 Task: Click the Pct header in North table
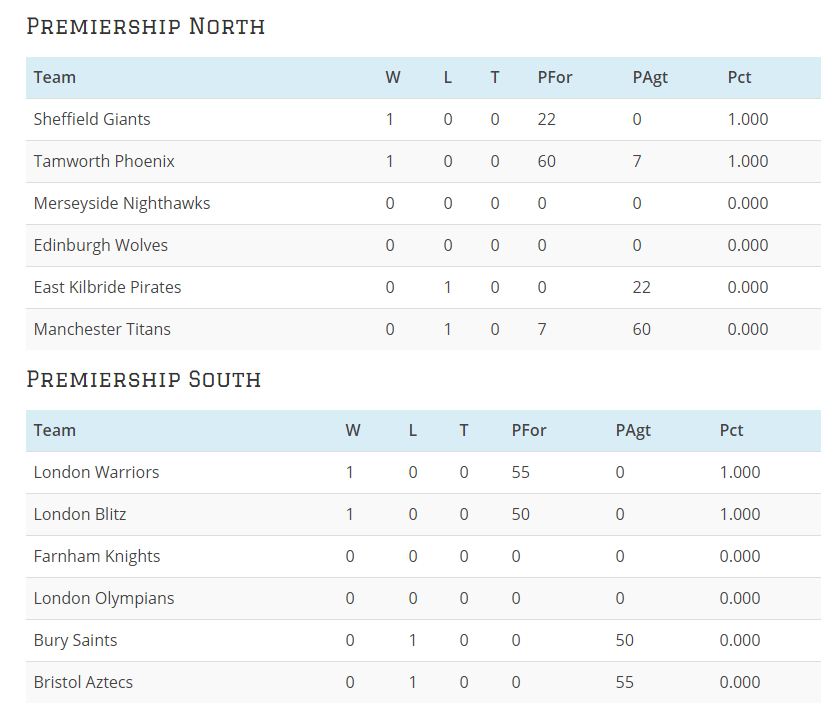(x=739, y=77)
